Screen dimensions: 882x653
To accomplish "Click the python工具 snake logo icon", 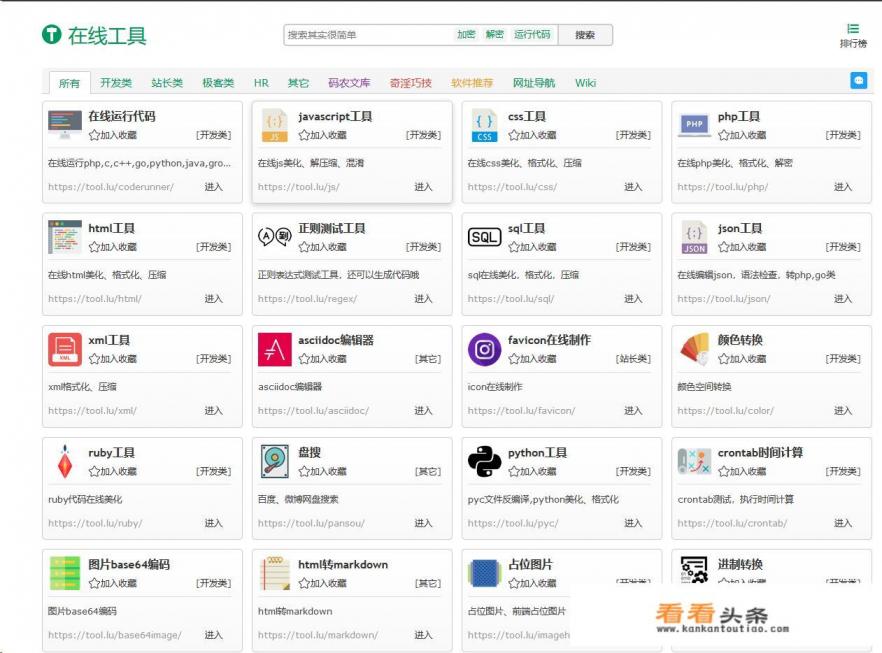I will (484, 461).
